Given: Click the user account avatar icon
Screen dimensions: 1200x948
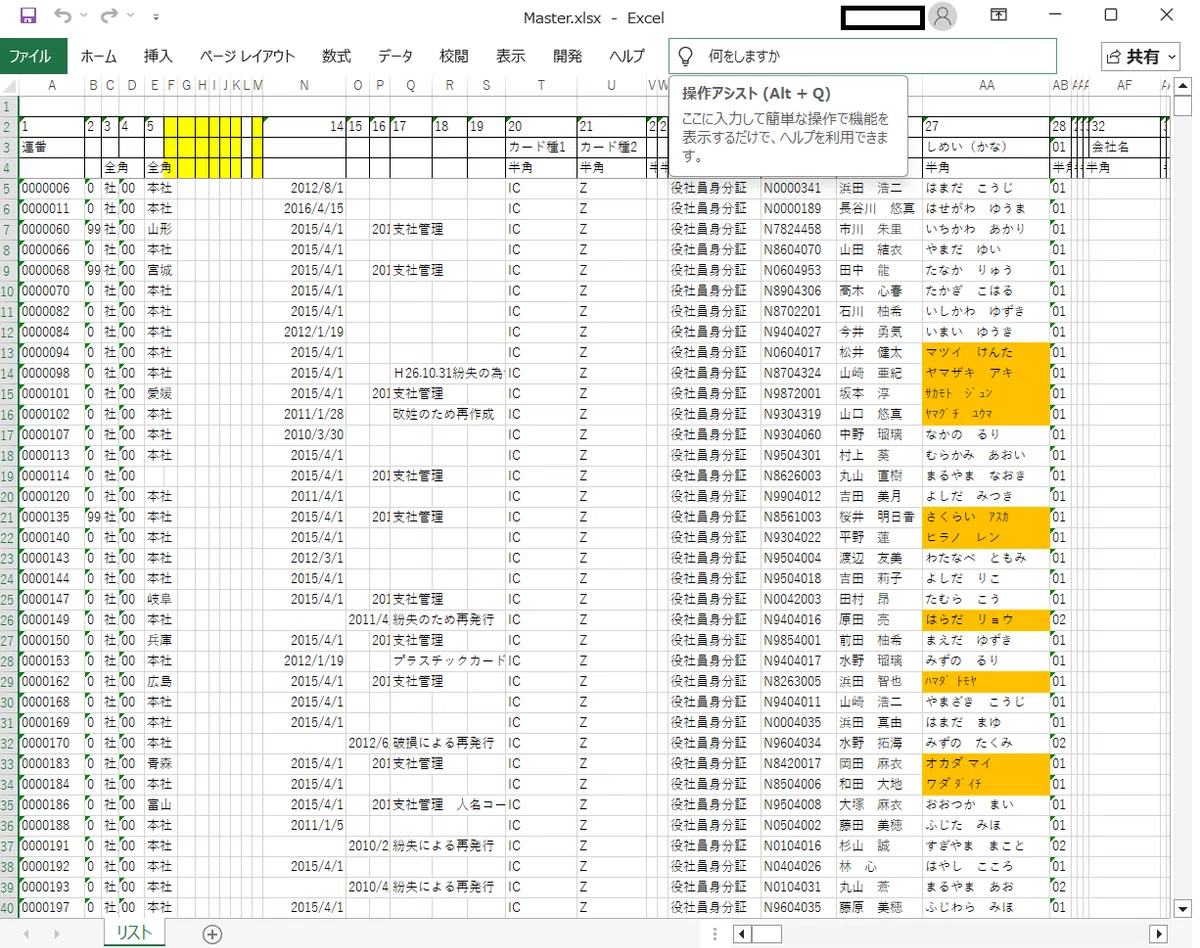Looking at the screenshot, I should [942, 16].
